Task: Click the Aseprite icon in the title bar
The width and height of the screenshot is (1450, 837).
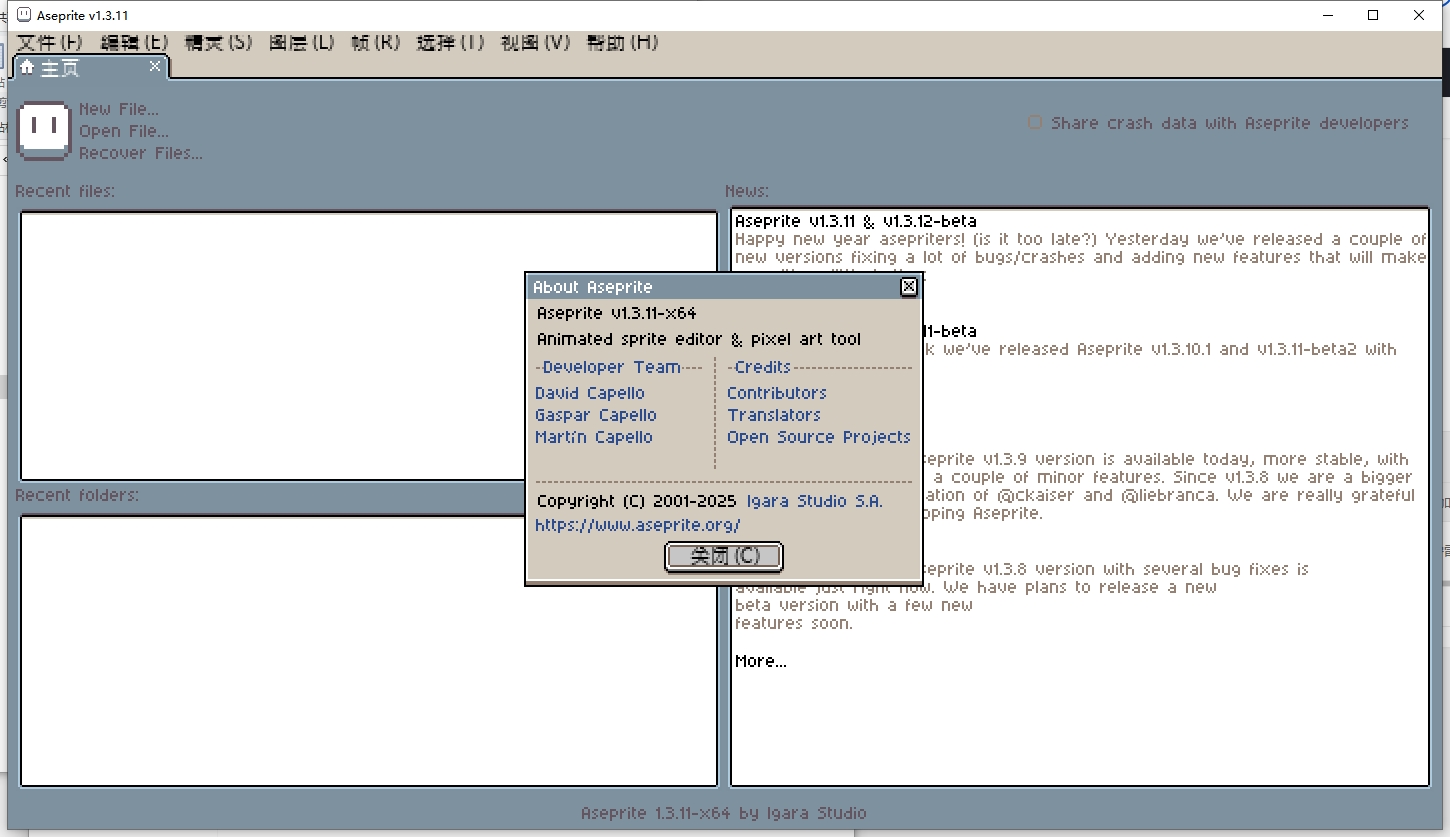Action: click(x=23, y=15)
